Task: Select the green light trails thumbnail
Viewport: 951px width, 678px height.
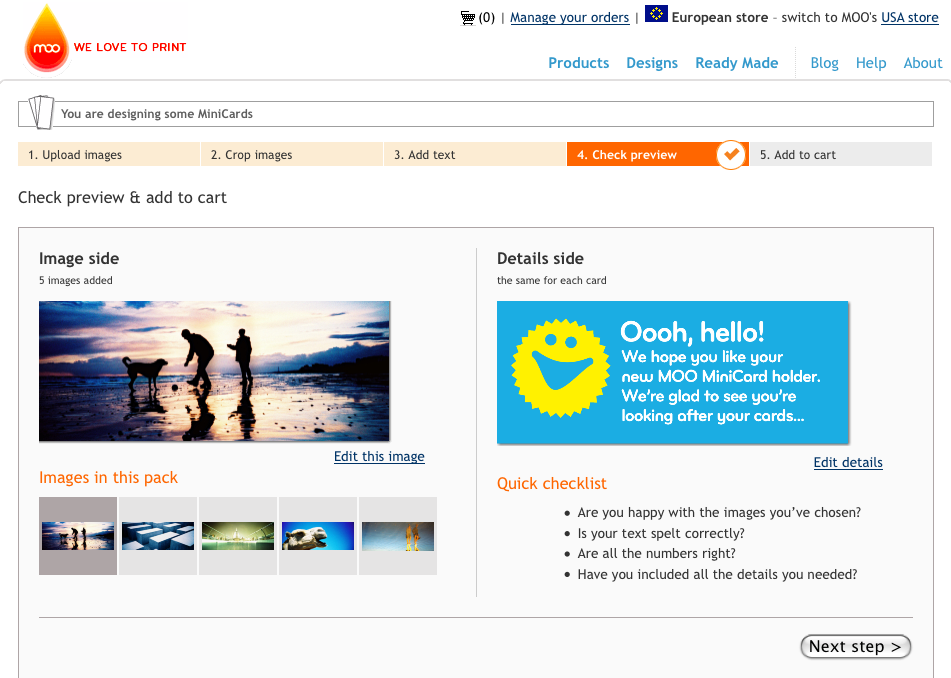Action: [238, 536]
